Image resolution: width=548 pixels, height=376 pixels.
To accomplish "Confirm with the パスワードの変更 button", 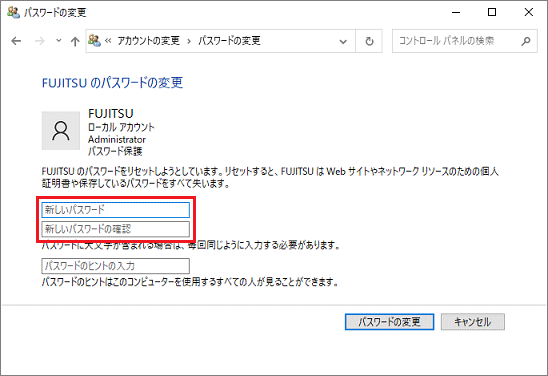I will point(389,322).
